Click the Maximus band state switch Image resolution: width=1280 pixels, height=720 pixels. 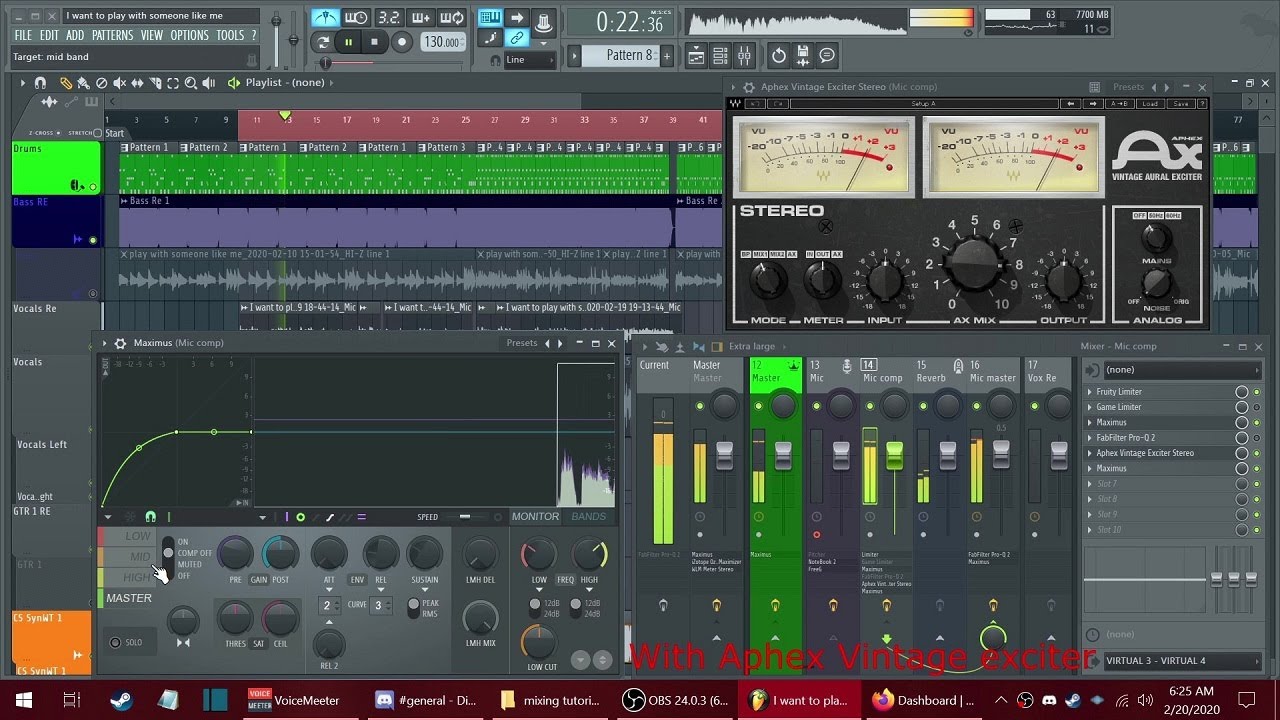(168, 558)
